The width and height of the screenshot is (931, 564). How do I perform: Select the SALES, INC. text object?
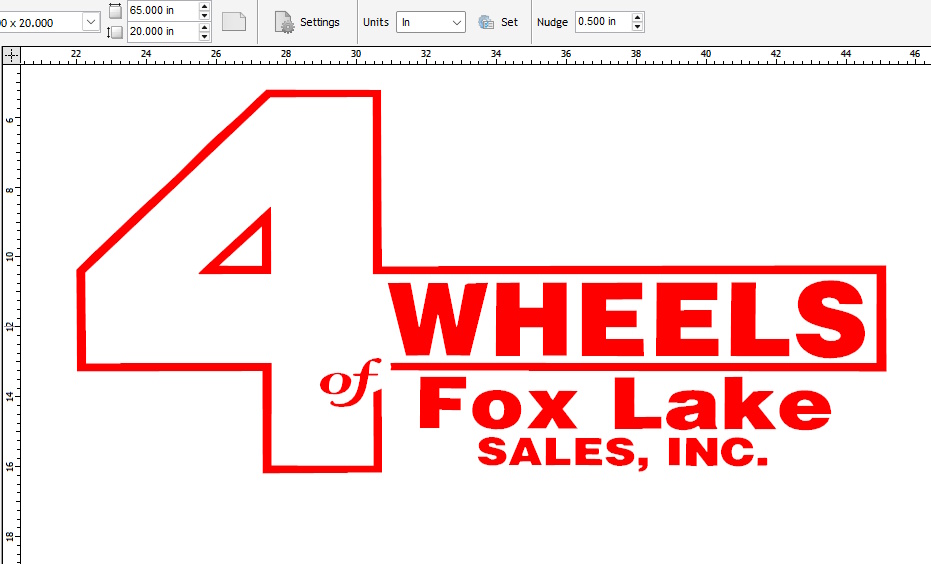622,452
